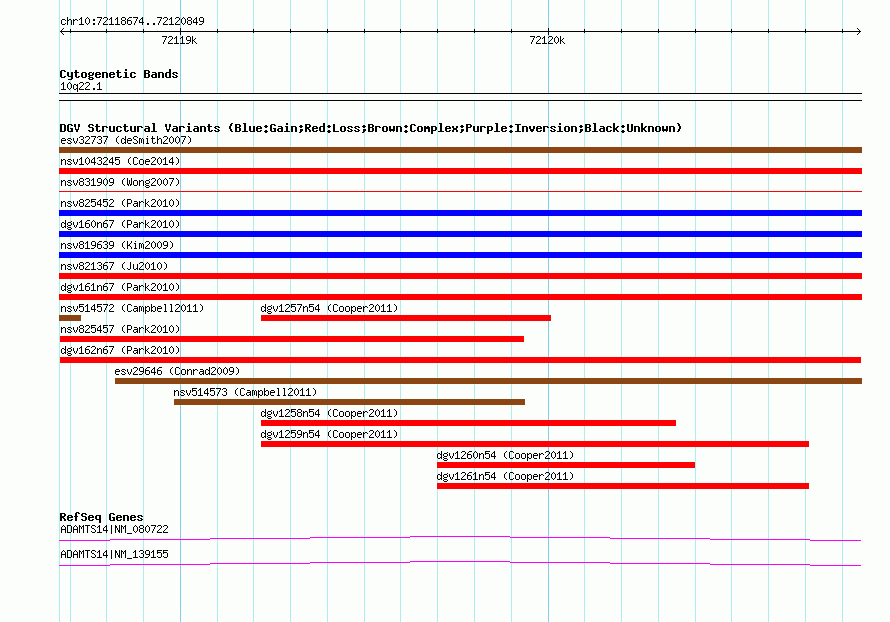Click the nsv825457 (Park2010) label
890x622 pixels.
(x=120, y=329)
